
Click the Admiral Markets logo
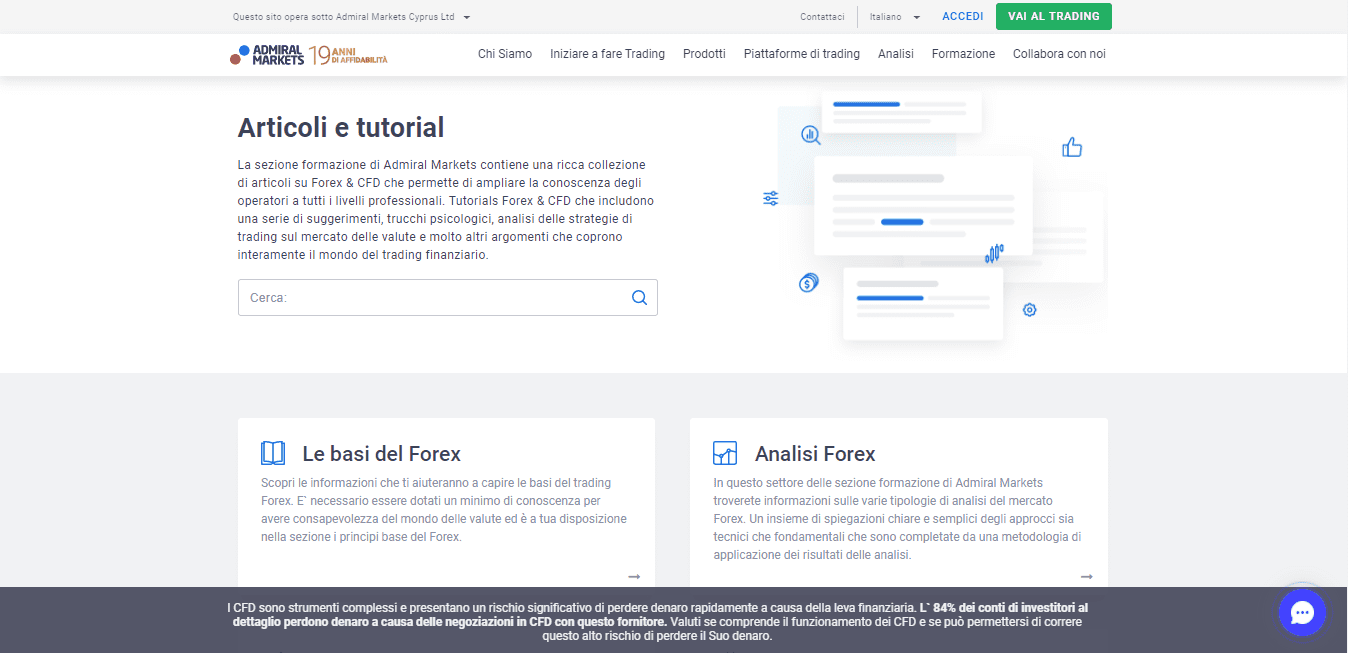[266, 55]
